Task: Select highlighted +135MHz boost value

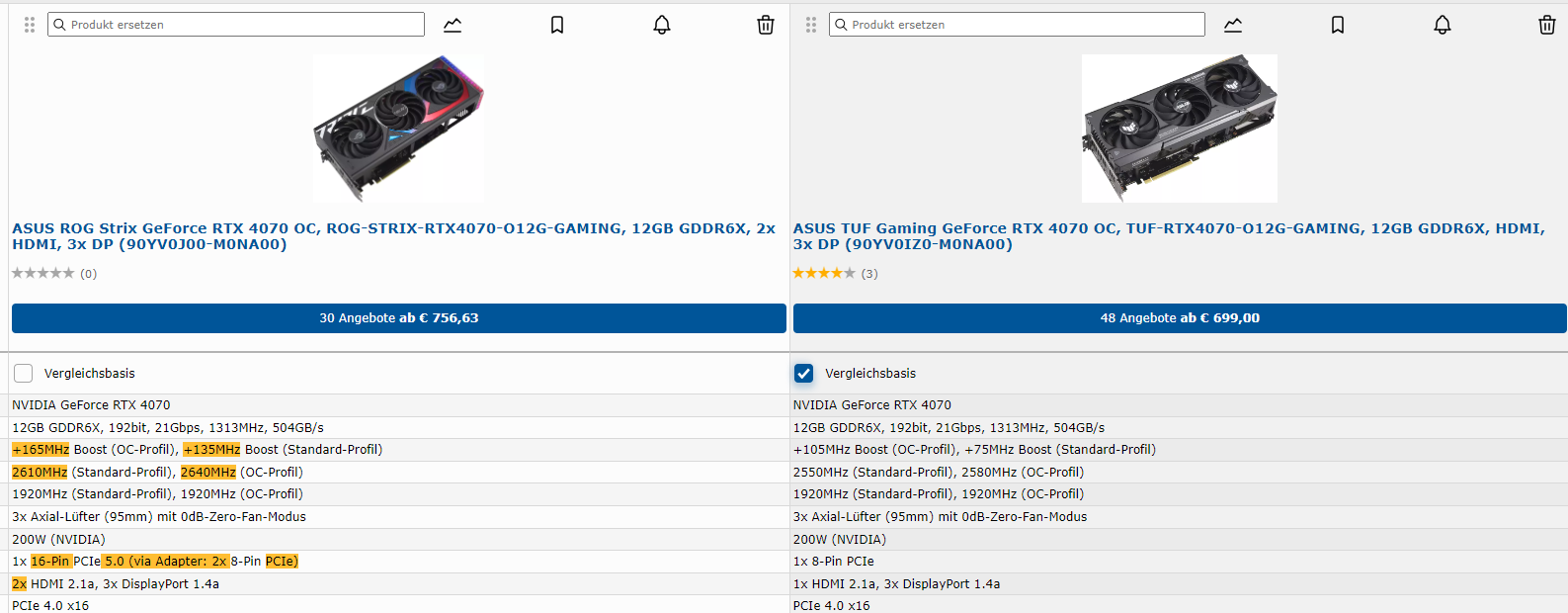Action: [x=211, y=450]
